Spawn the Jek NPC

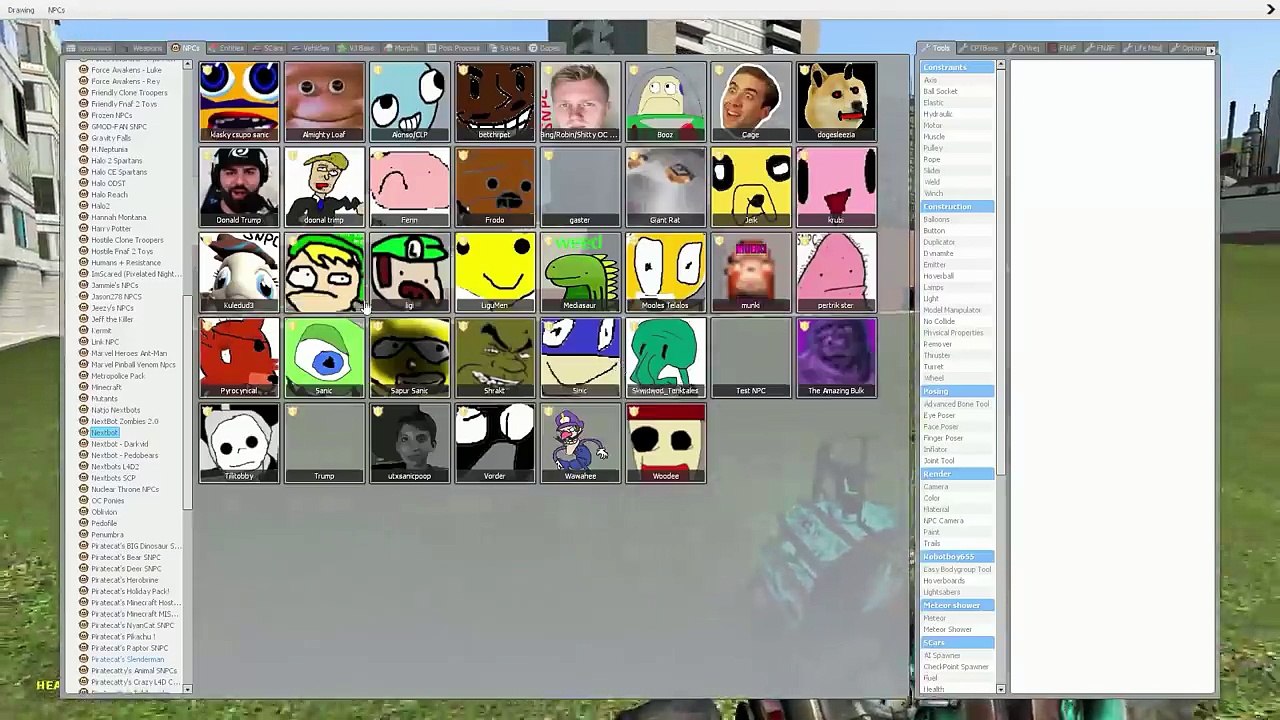point(751,187)
